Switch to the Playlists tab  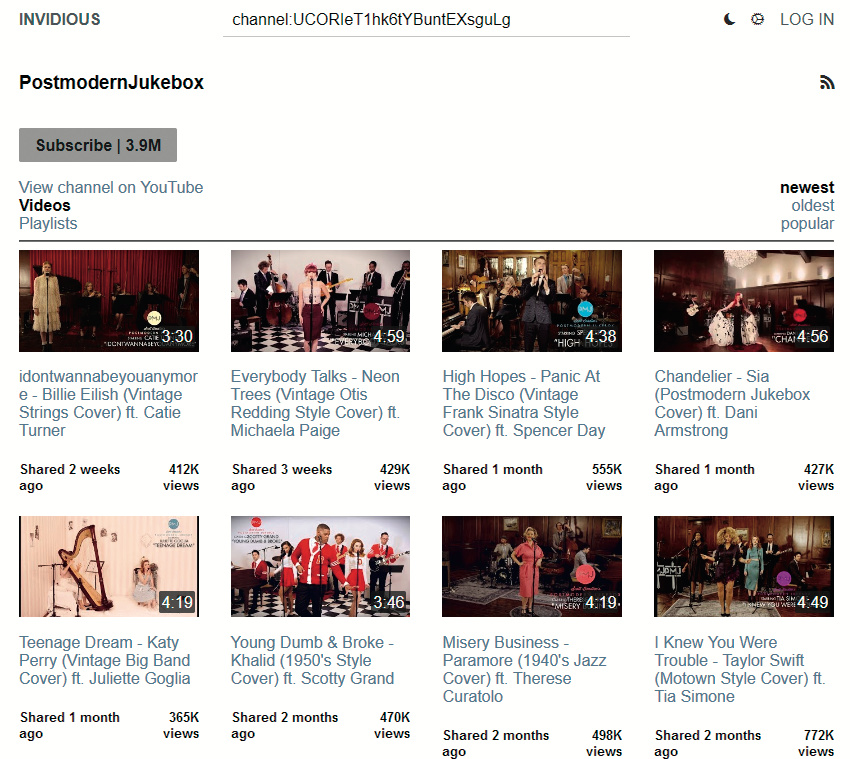click(48, 223)
